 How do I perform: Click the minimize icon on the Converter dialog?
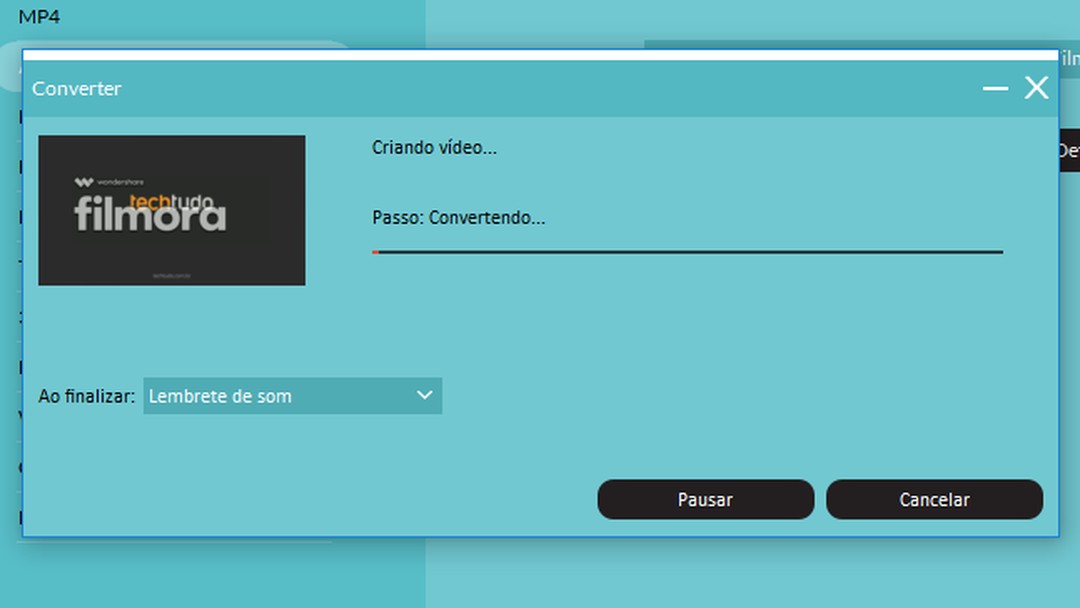click(x=995, y=89)
